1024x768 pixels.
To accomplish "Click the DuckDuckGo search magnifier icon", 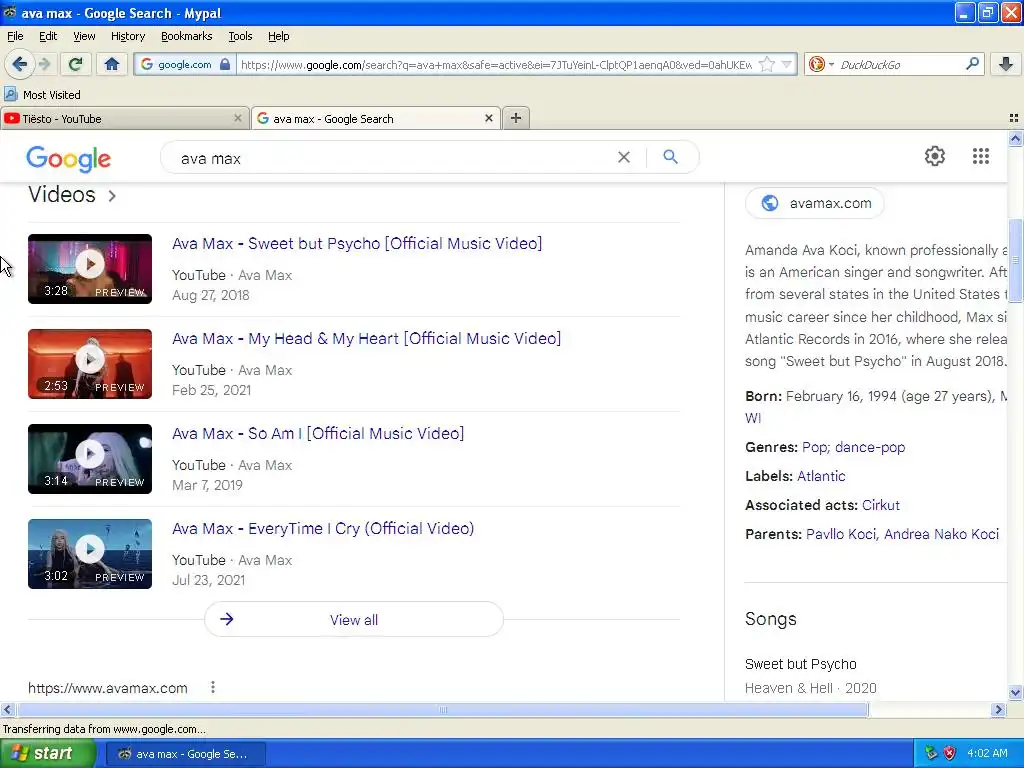I will (x=972, y=64).
